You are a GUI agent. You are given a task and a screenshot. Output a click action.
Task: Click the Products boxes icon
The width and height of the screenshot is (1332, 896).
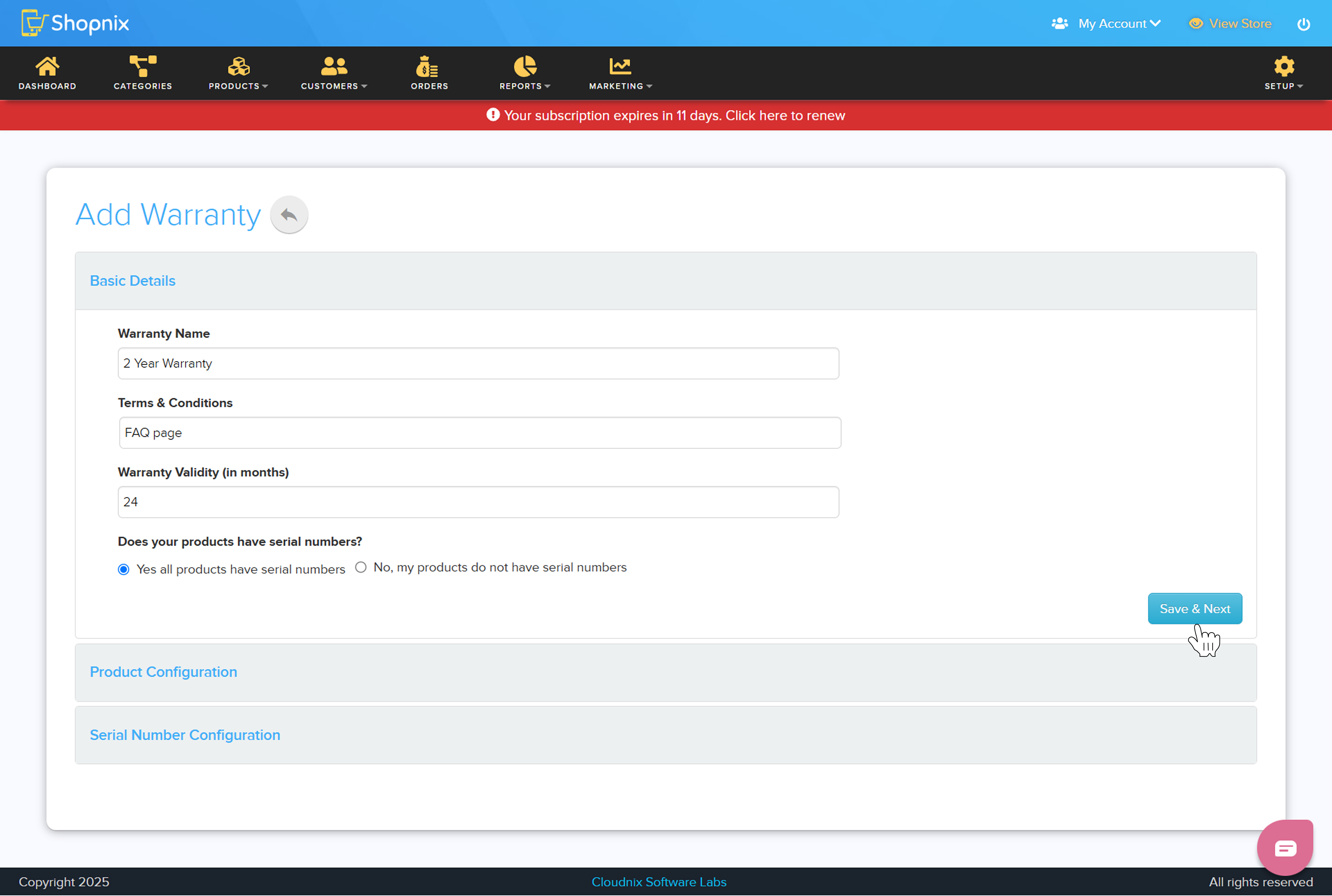tap(238, 66)
